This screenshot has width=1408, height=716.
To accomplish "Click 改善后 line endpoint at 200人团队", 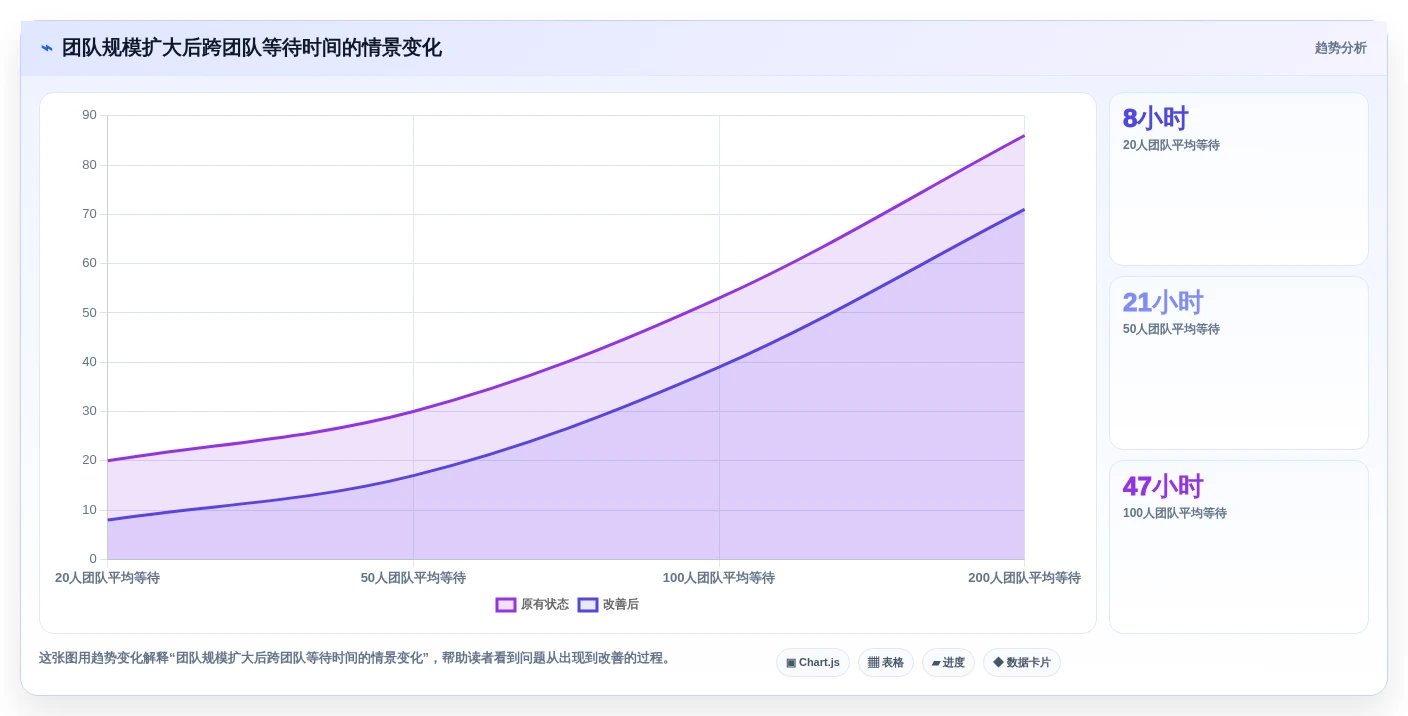I will click(1024, 209).
